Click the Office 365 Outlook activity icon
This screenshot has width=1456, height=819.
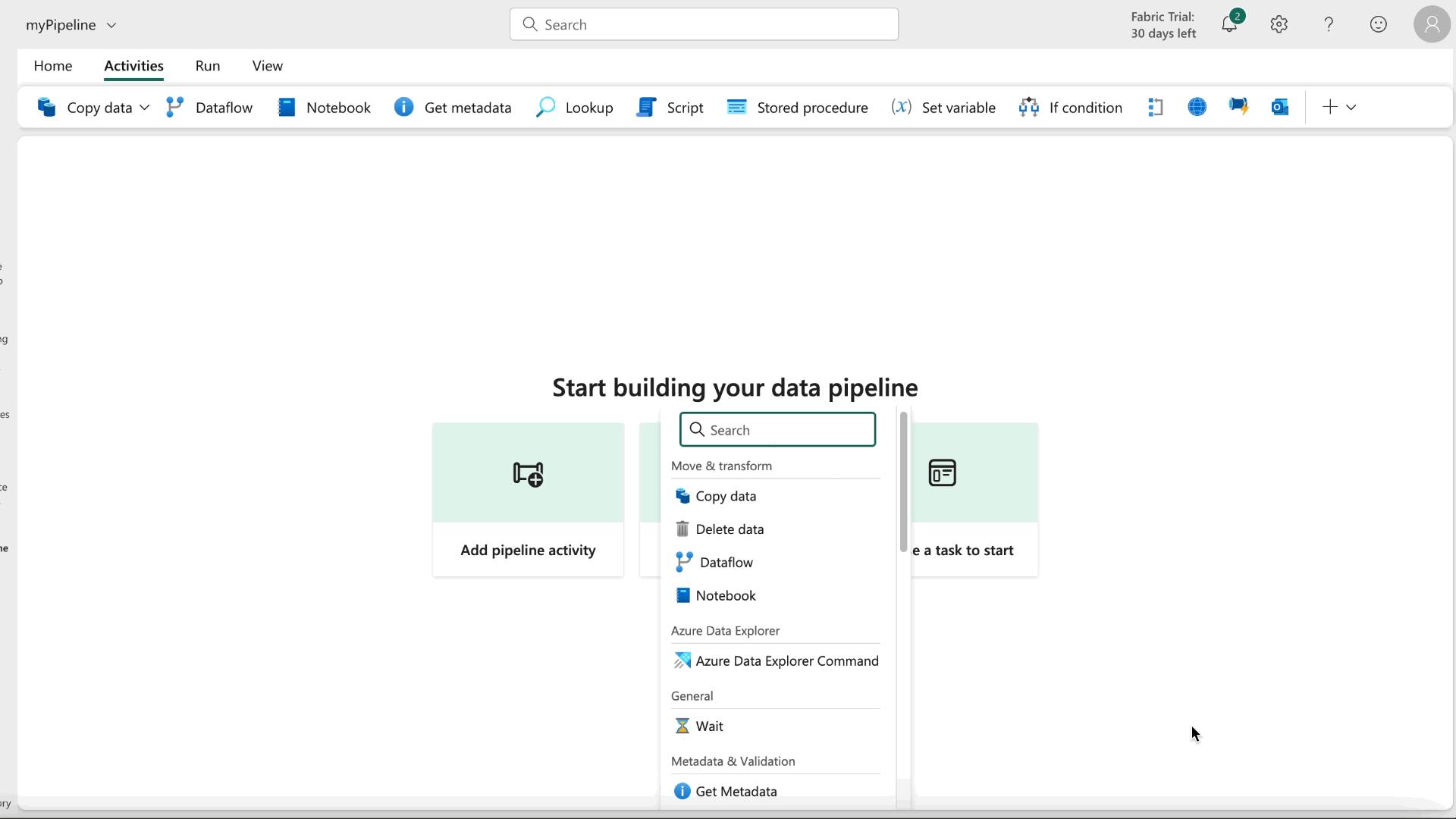click(1280, 108)
